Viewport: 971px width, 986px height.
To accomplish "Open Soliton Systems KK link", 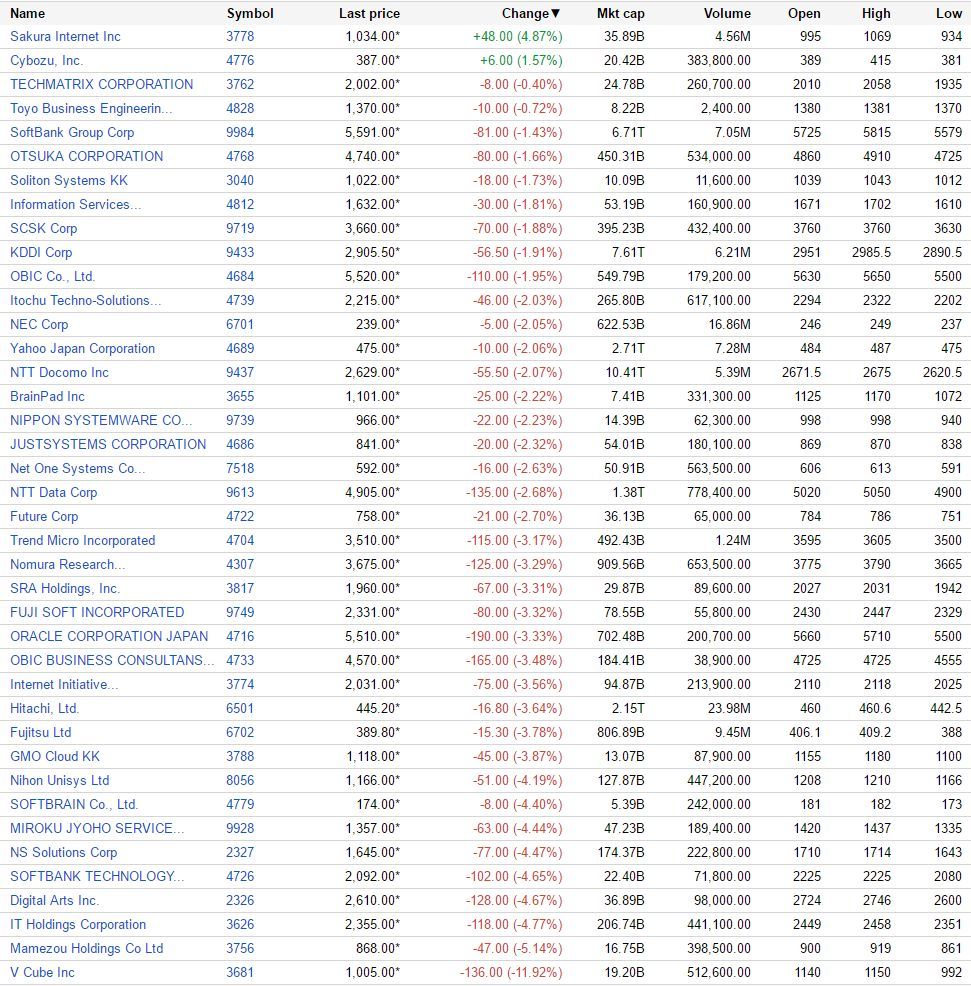I will tap(69, 180).
